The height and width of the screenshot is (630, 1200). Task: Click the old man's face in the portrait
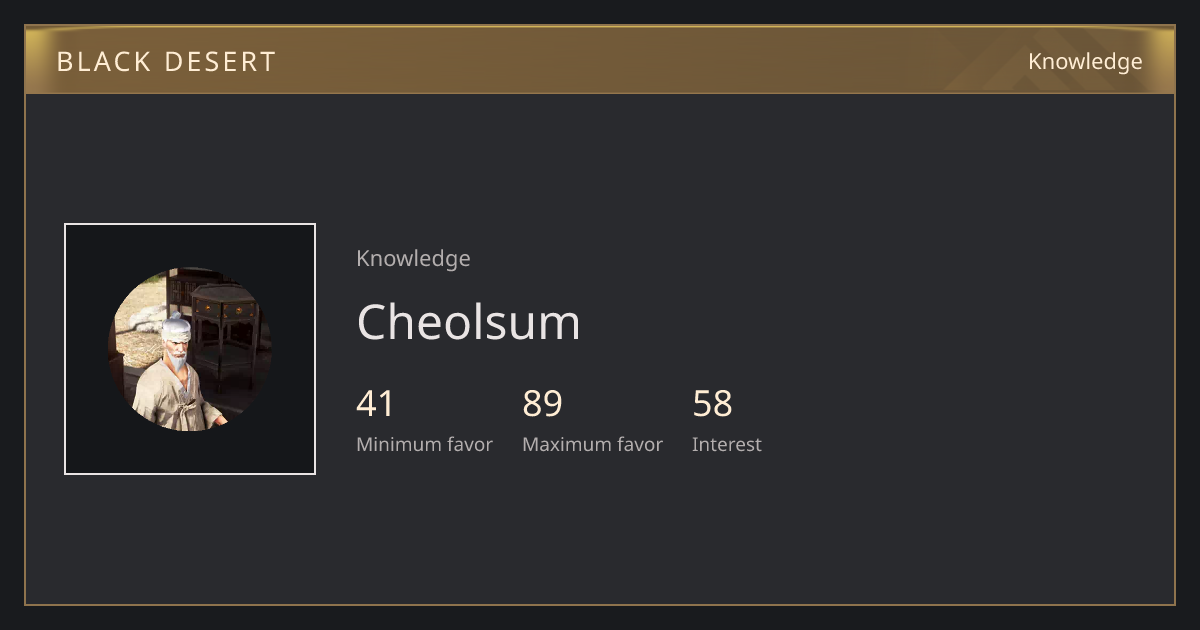(x=177, y=350)
